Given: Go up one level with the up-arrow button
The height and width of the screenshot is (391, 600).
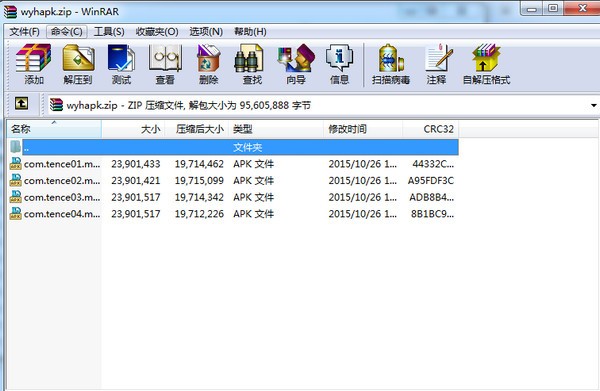Looking at the screenshot, I should click(x=21, y=104).
